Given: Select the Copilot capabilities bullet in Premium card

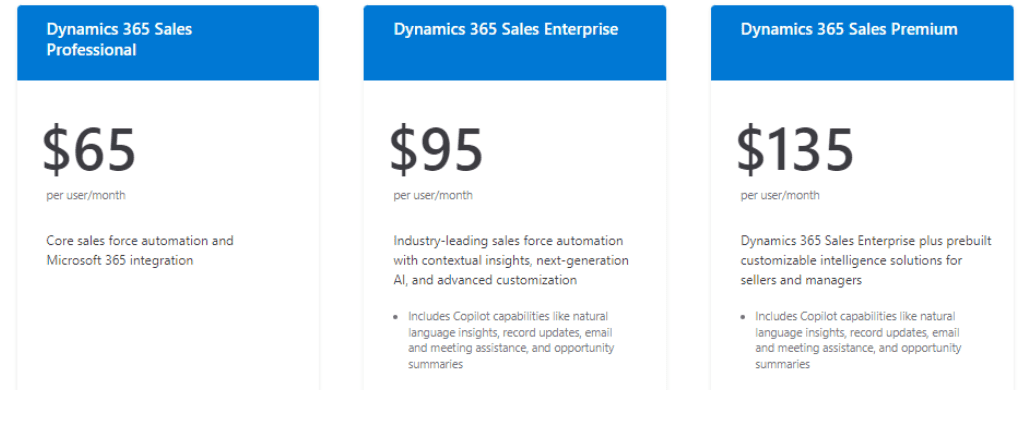Looking at the screenshot, I should click(x=858, y=340).
